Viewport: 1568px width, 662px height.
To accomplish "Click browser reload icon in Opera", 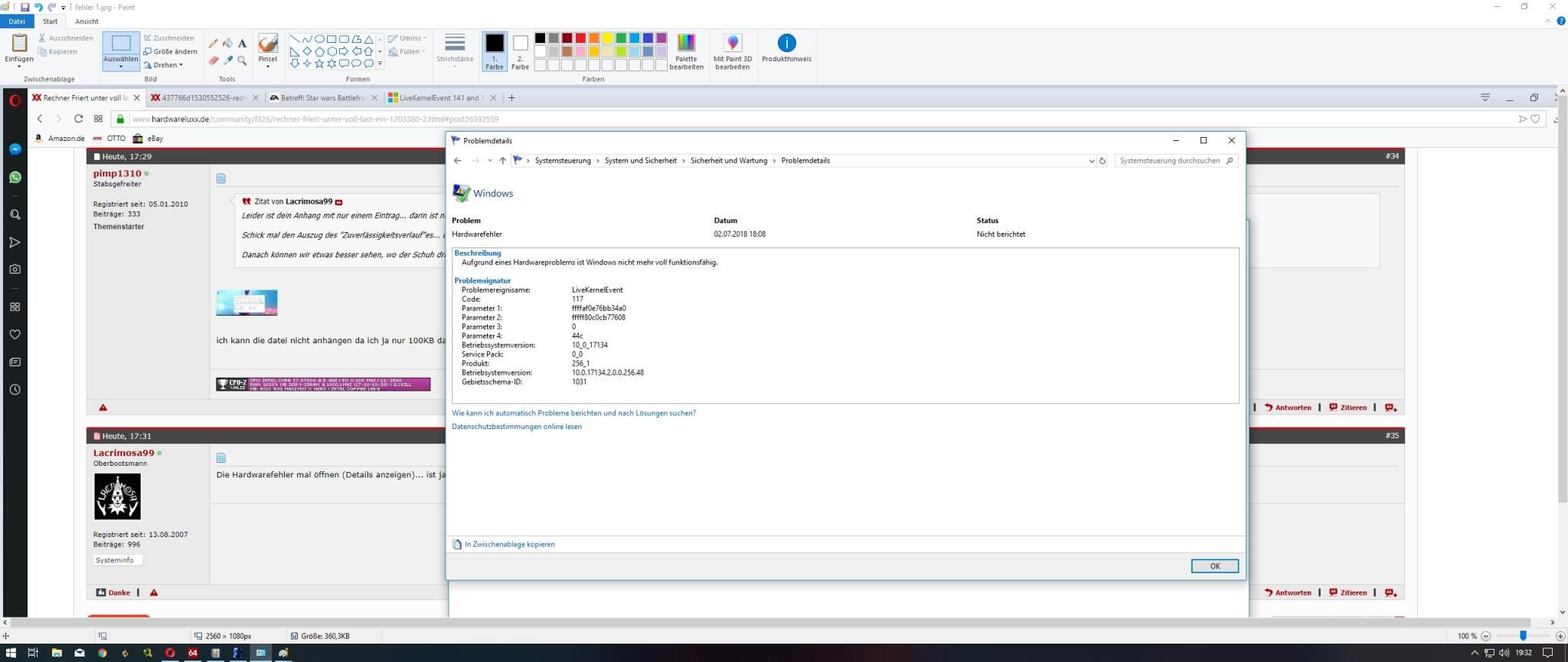I will (x=78, y=119).
